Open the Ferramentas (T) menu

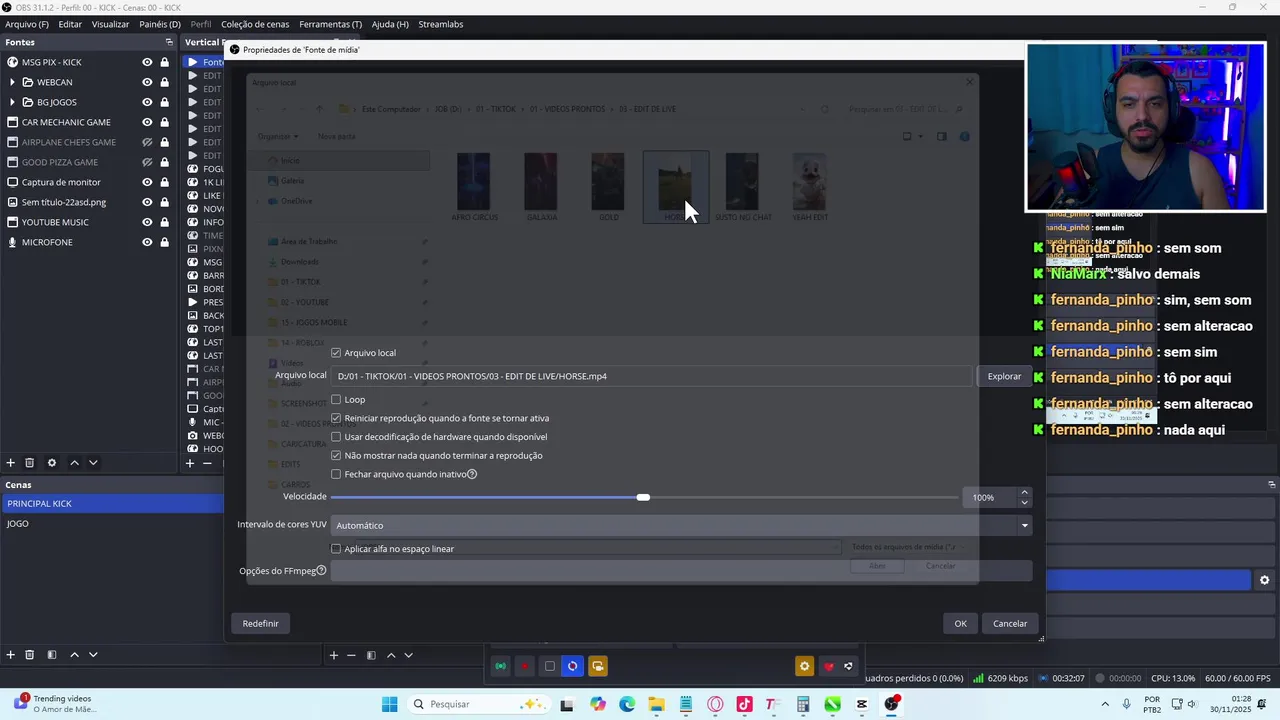click(x=330, y=24)
